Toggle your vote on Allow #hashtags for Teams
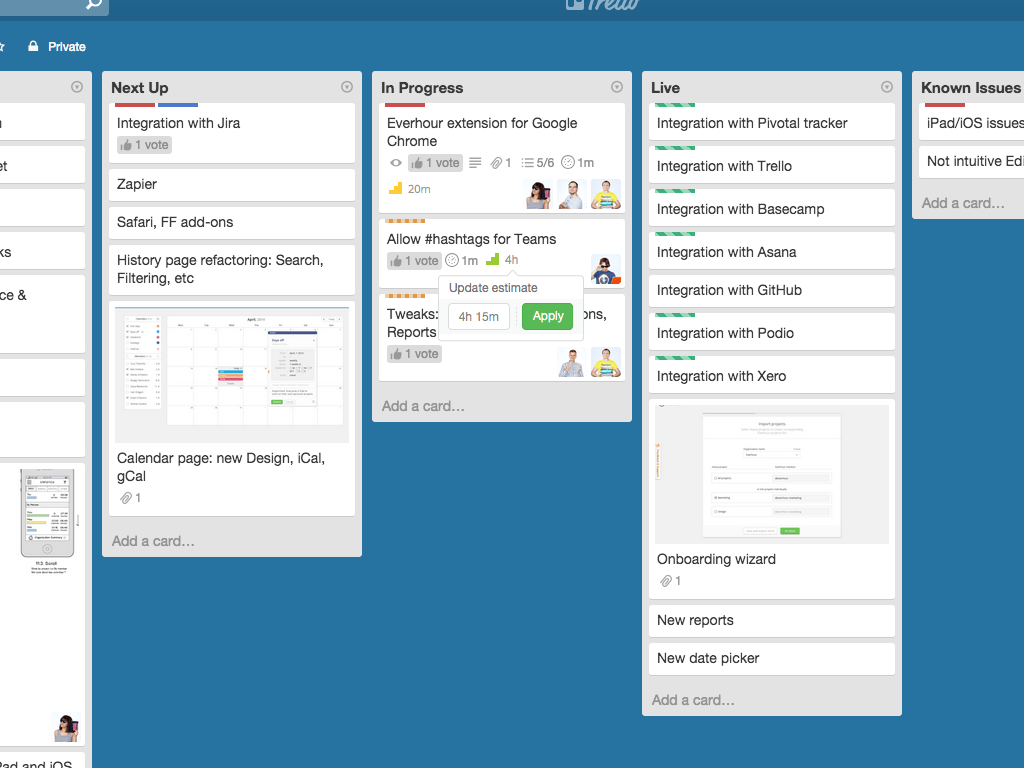Viewport: 1024px width, 768px height. [x=413, y=260]
